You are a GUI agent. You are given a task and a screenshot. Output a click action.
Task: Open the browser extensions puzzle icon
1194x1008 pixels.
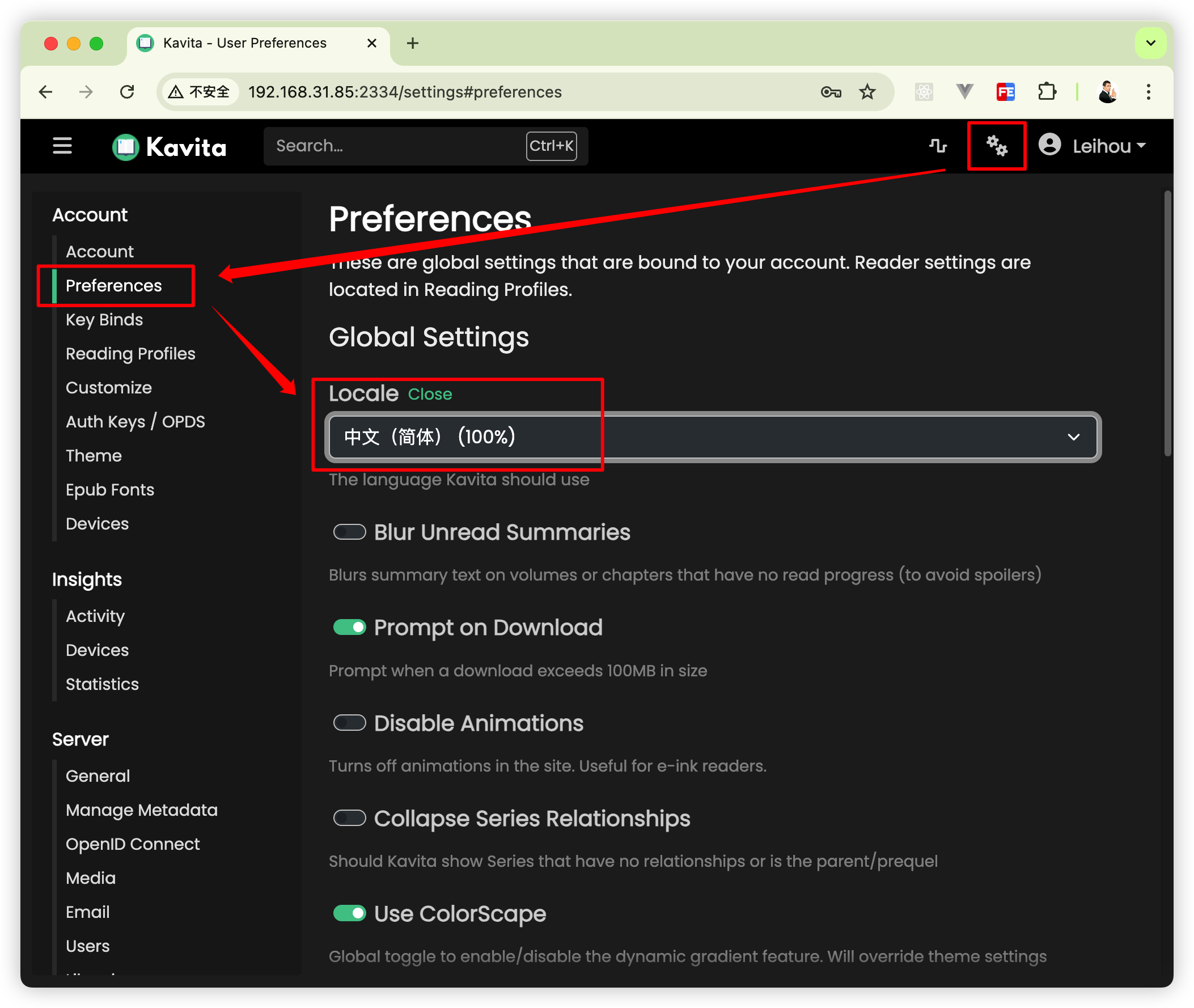(1047, 92)
